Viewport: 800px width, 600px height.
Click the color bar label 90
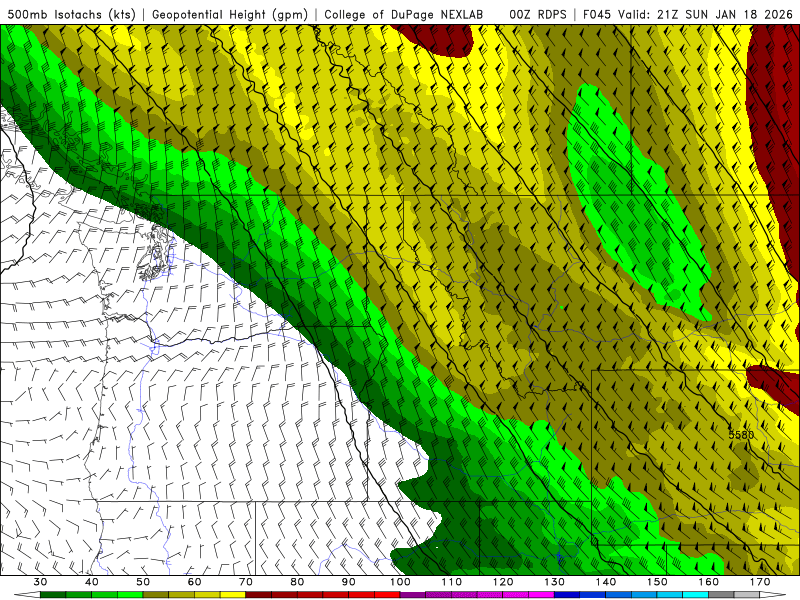349,582
